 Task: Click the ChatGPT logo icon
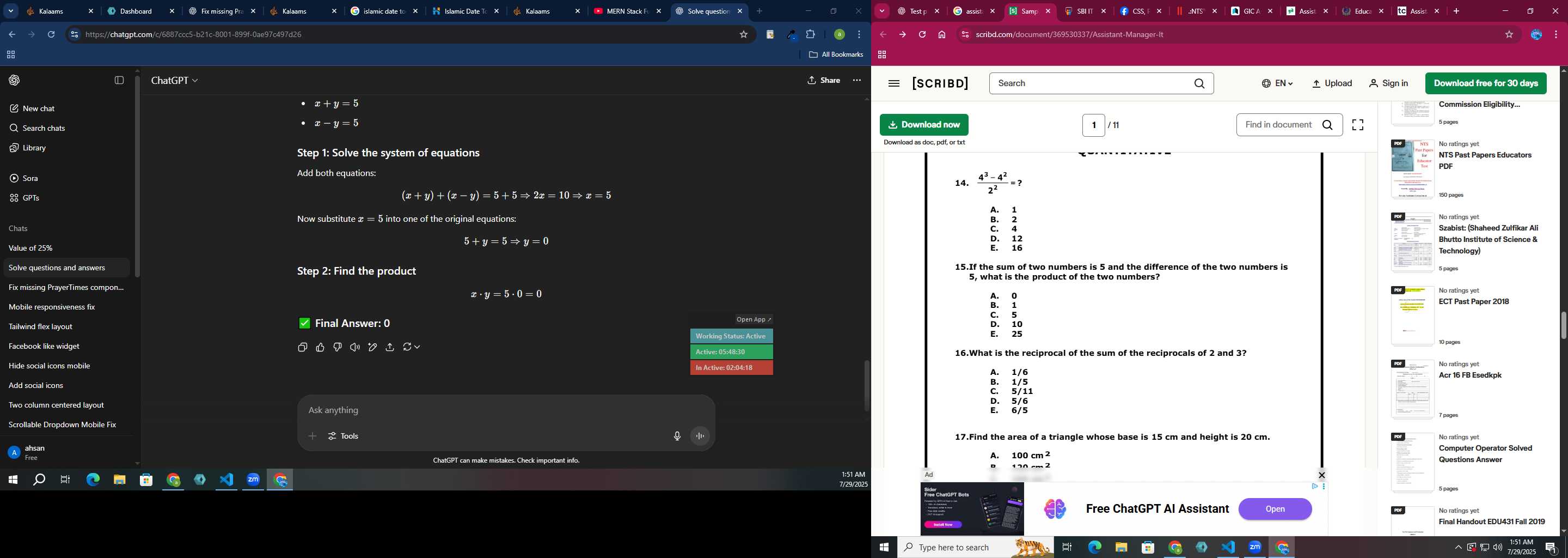[15, 81]
